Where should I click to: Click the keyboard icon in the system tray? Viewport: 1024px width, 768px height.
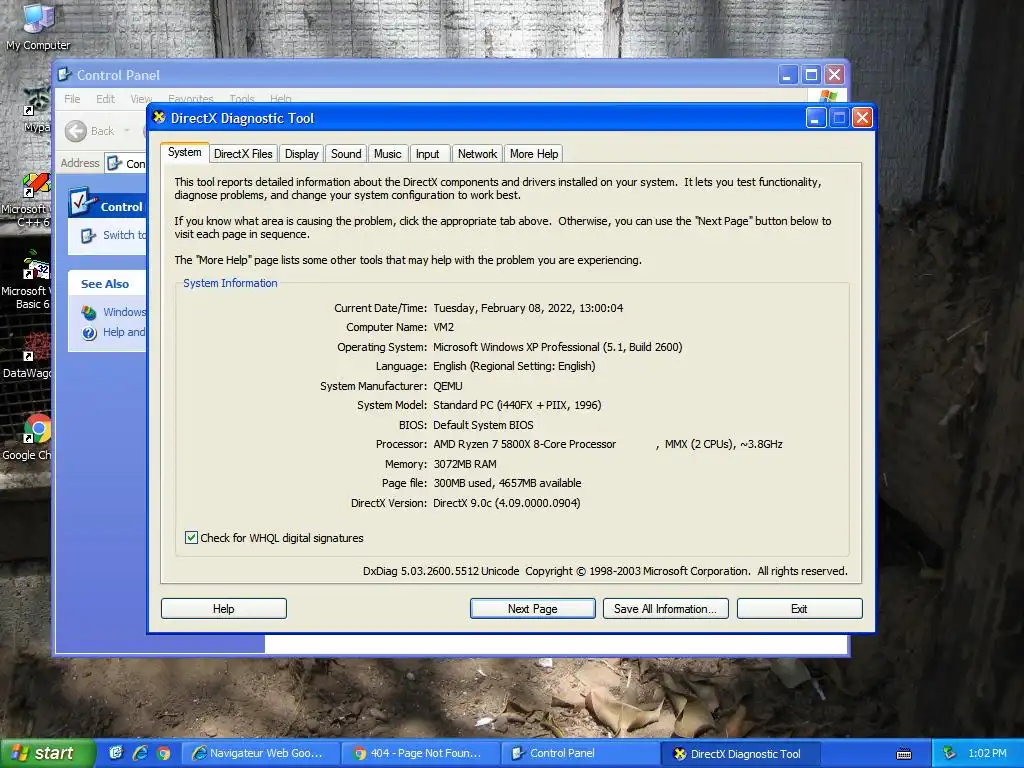pyautogui.click(x=904, y=754)
